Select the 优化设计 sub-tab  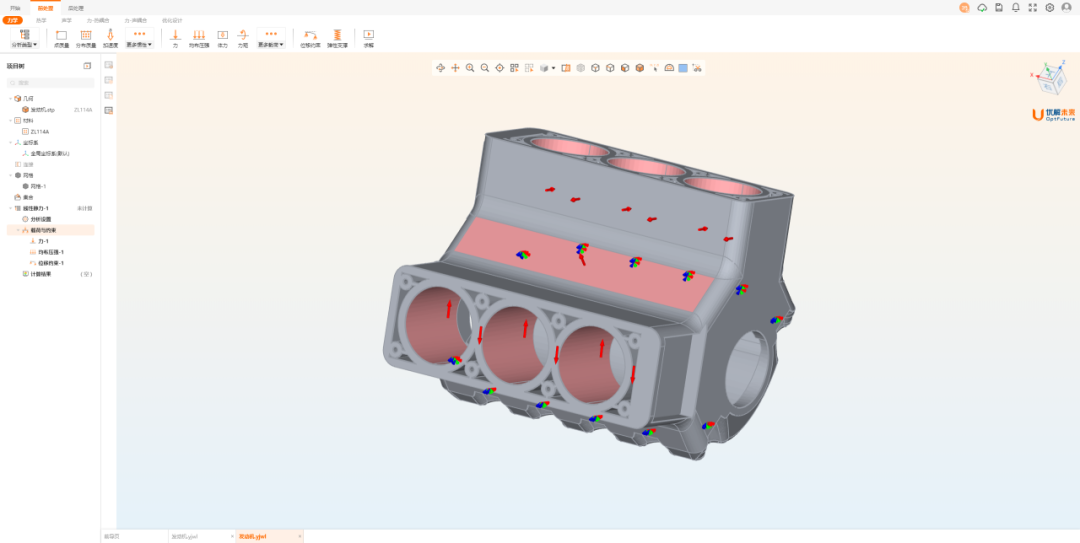pyautogui.click(x=172, y=21)
